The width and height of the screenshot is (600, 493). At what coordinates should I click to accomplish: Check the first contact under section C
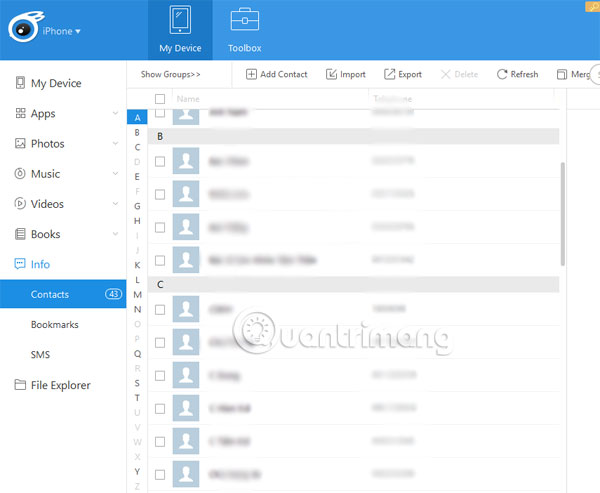pos(160,310)
